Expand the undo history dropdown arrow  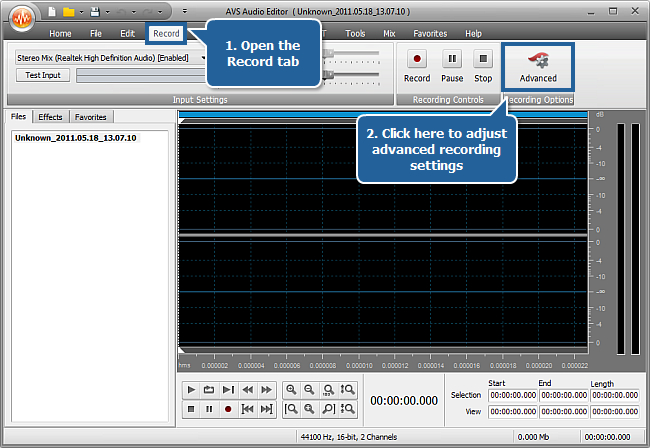pos(134,12)
